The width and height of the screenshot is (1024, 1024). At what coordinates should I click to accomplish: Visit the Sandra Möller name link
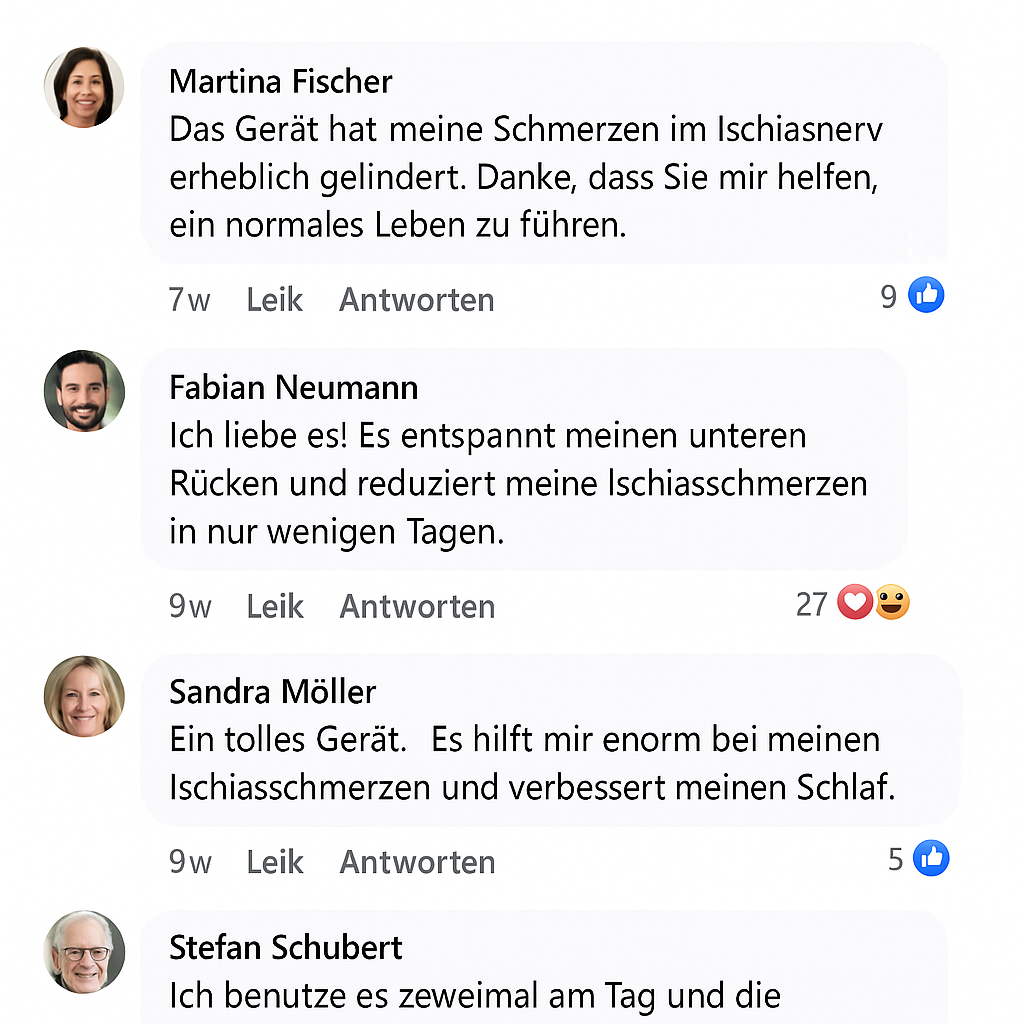click(x=273, y=691)
